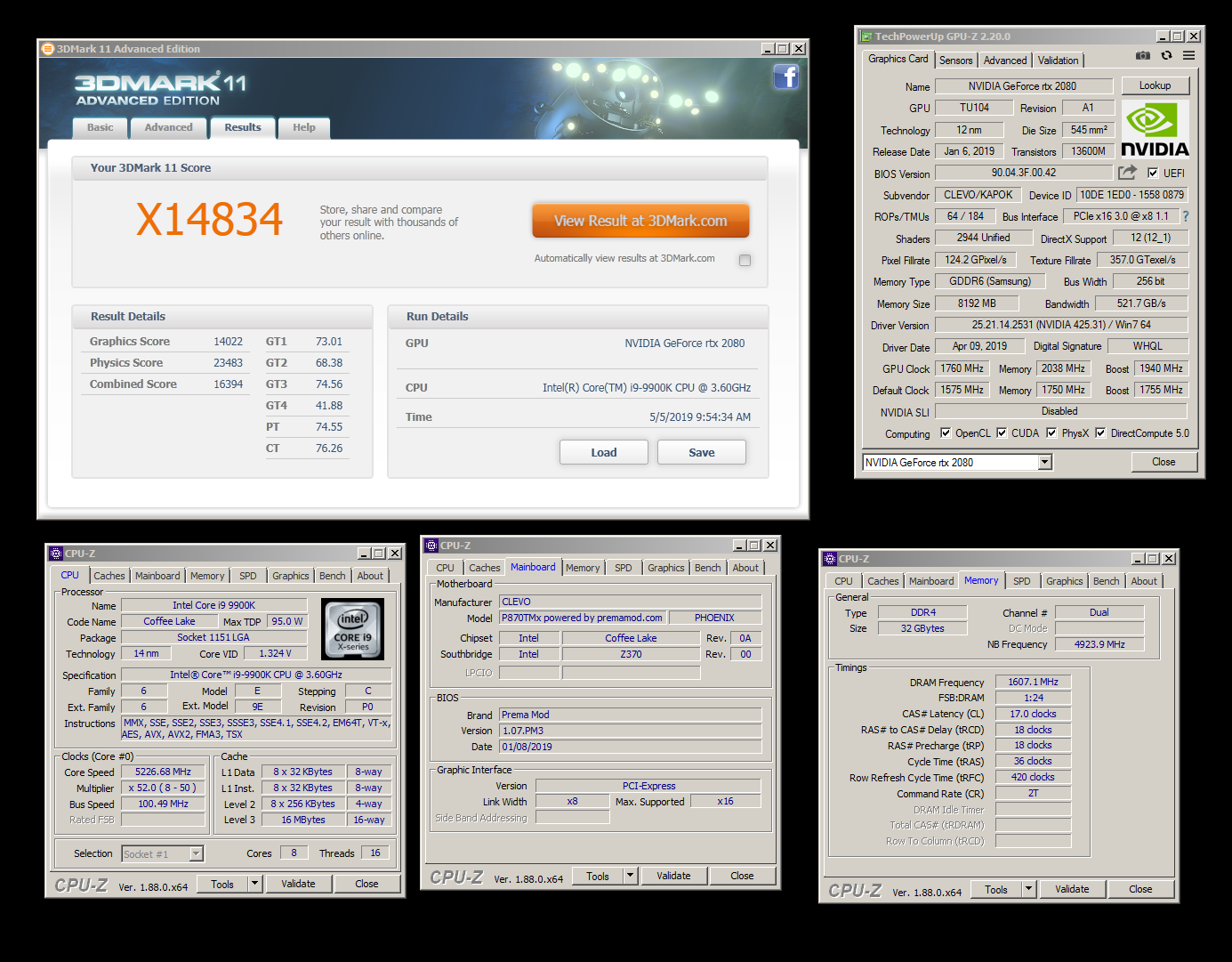Click the Bandwidth value 521.7 GB/s
The height and width of the screenshot is (962, 1232).
tap(1141, 303)
